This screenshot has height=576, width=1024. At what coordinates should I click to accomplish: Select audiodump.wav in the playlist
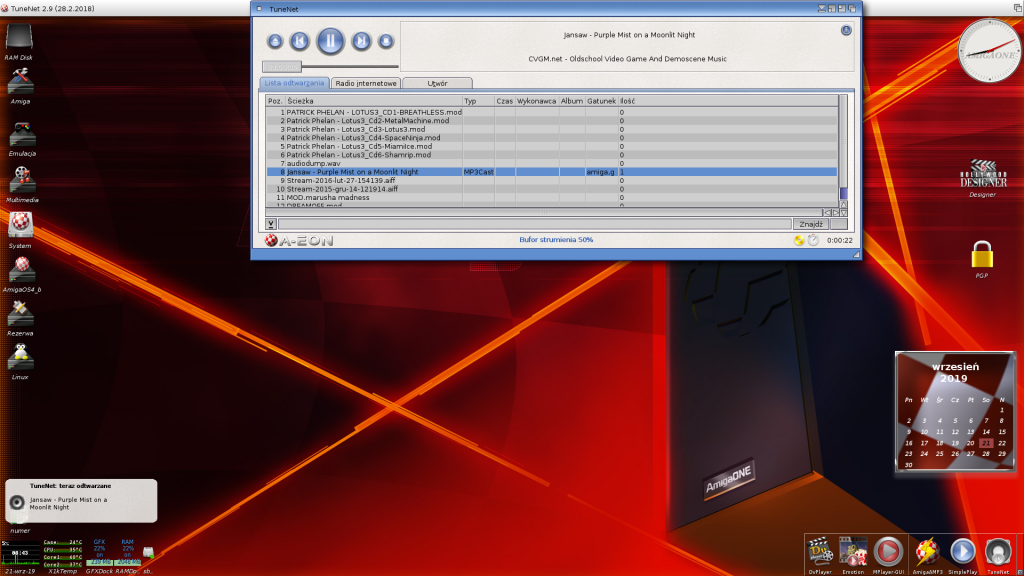[552, 163]
